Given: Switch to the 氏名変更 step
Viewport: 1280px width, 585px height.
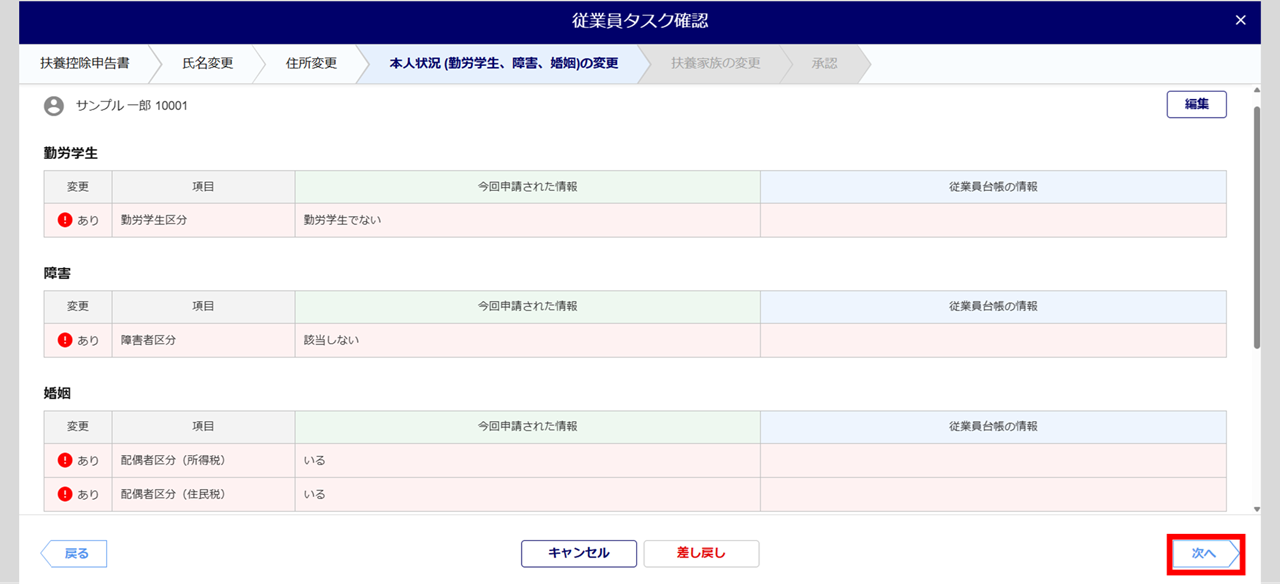Looking at the screenshot, I should [207, 63].
